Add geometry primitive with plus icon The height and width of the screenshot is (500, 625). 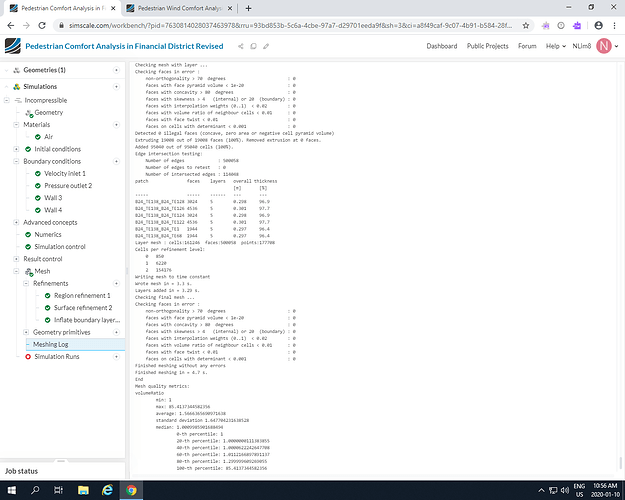[x=116, y=332]
